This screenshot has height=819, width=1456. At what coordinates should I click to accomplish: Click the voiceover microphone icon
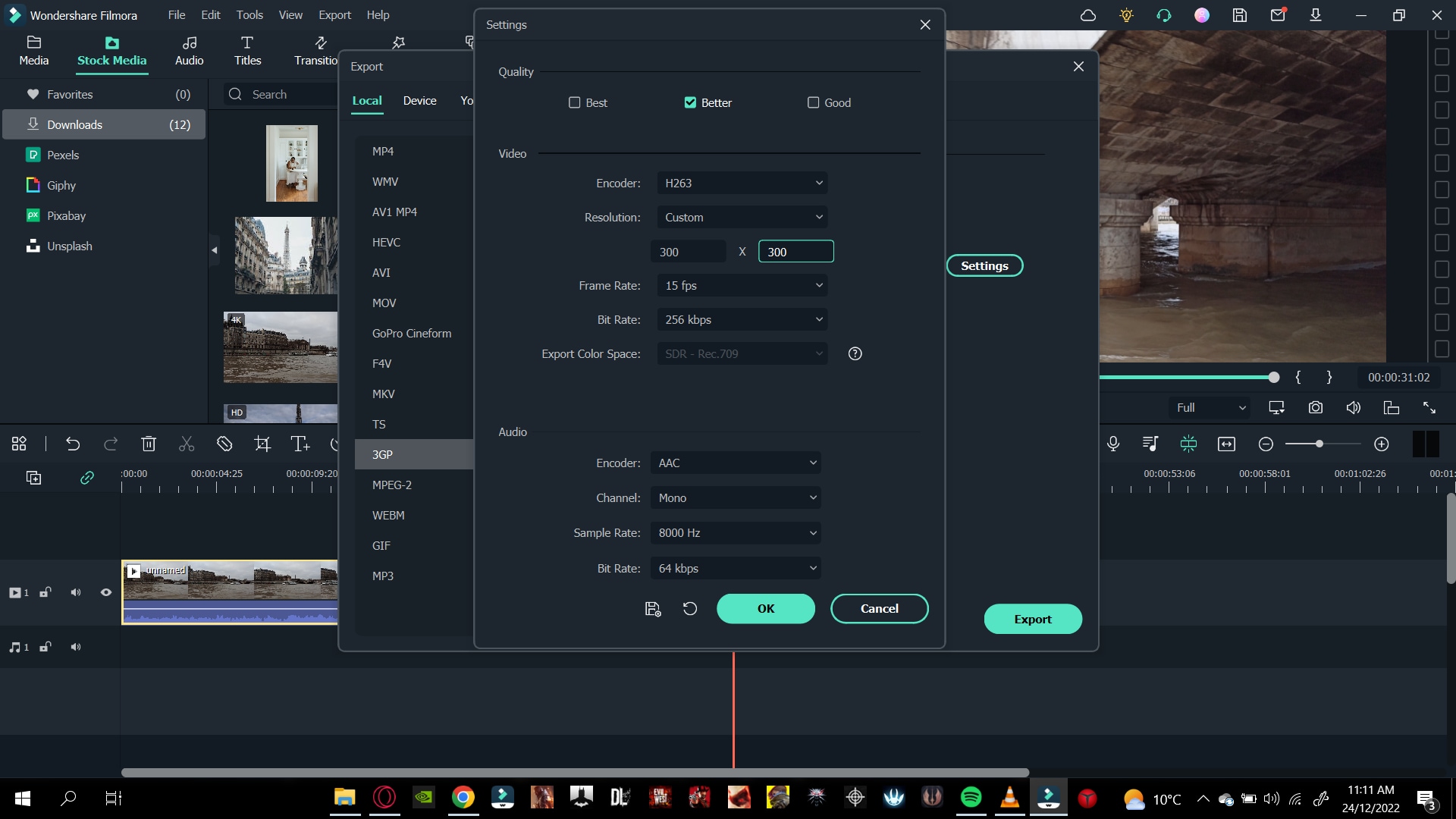(1112, 444)
